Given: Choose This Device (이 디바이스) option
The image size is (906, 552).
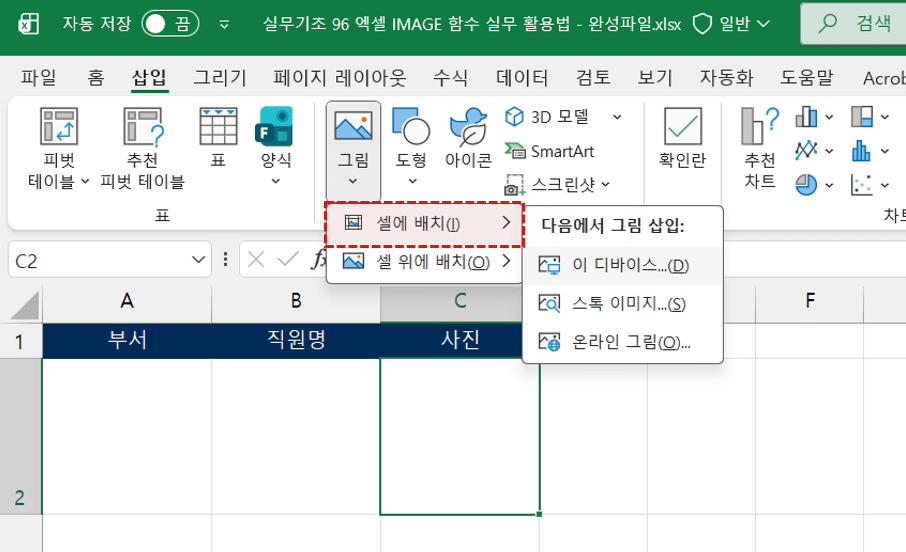Looking at the screenshot, I should (x=621, y=265).
